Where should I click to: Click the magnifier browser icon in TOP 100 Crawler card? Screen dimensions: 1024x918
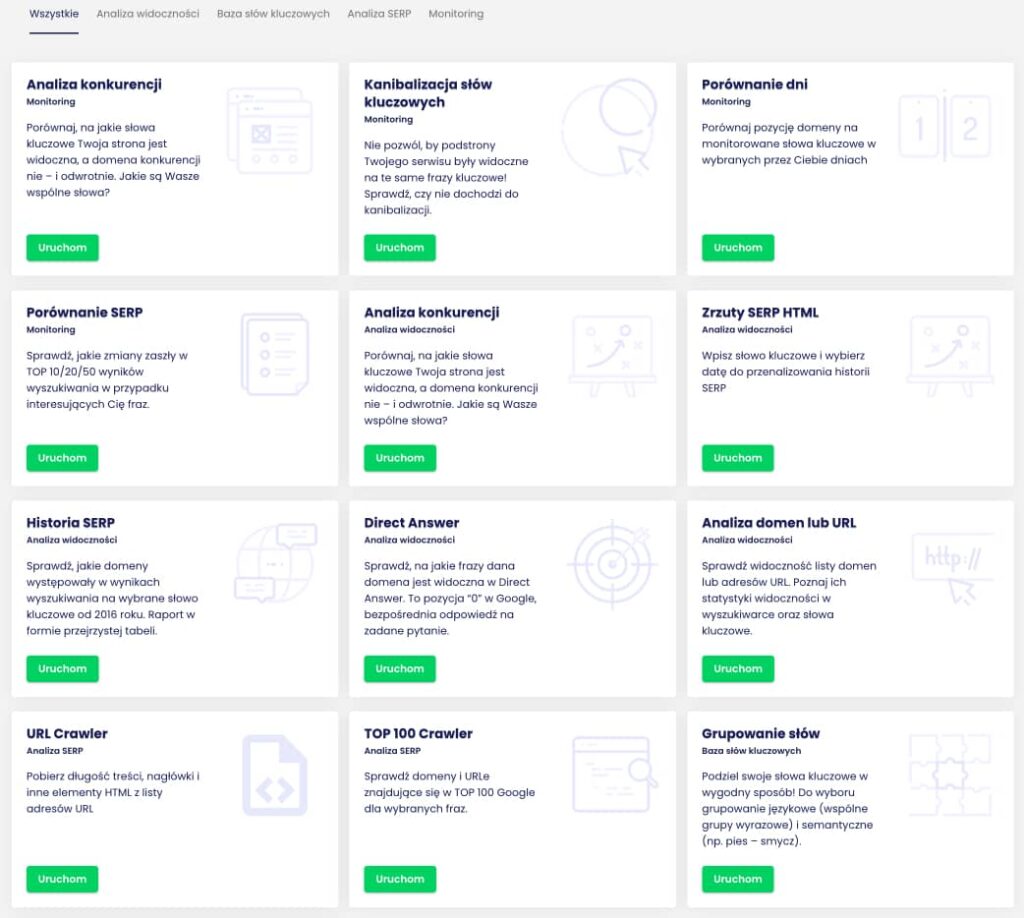pos(613,771)
